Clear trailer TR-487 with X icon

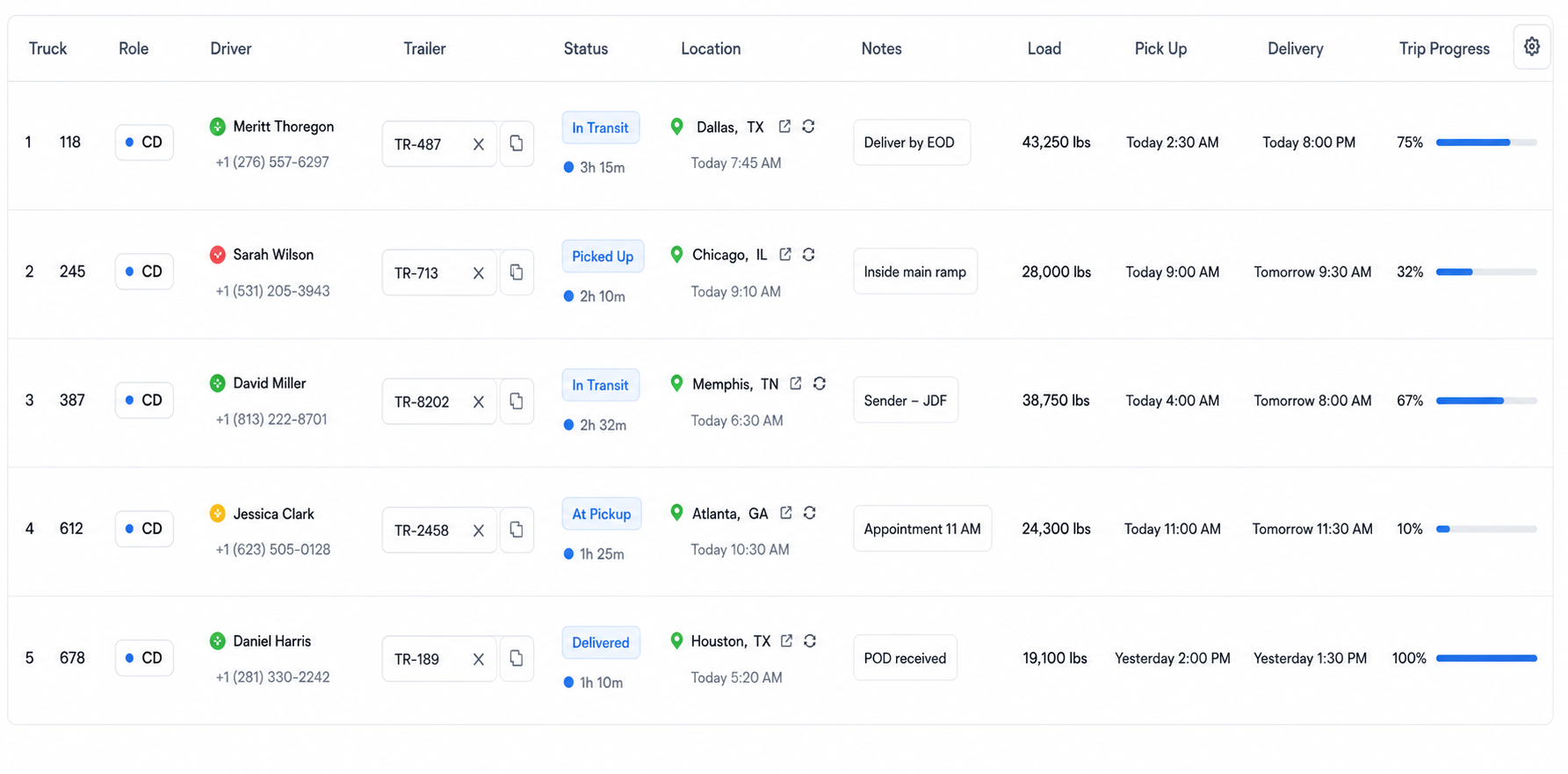coord(478,144)
